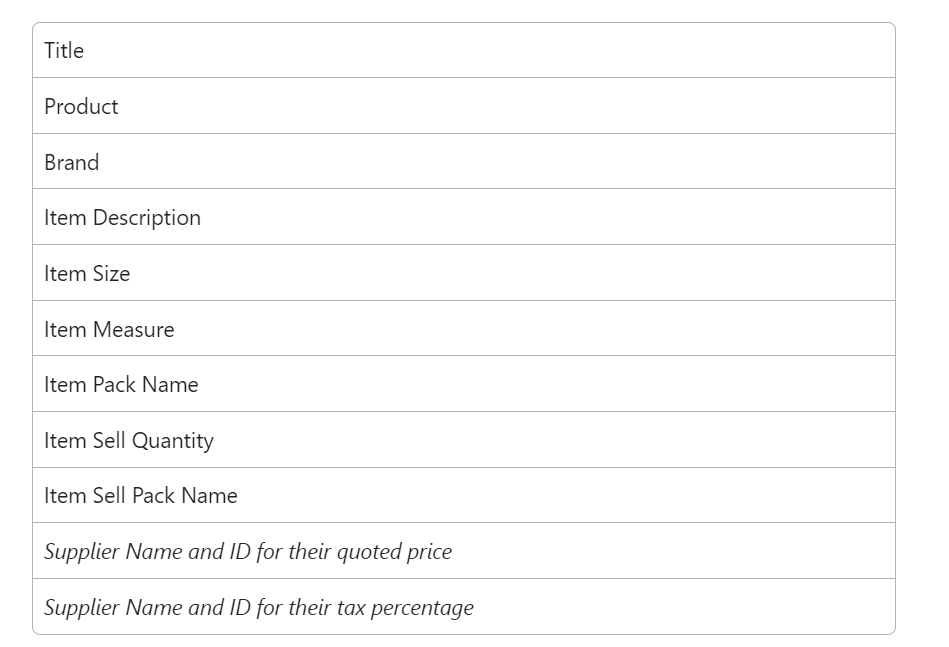This screenshot has height=647, width=949.
Task: Choose the Brand entry
Action: click(464, 162)
